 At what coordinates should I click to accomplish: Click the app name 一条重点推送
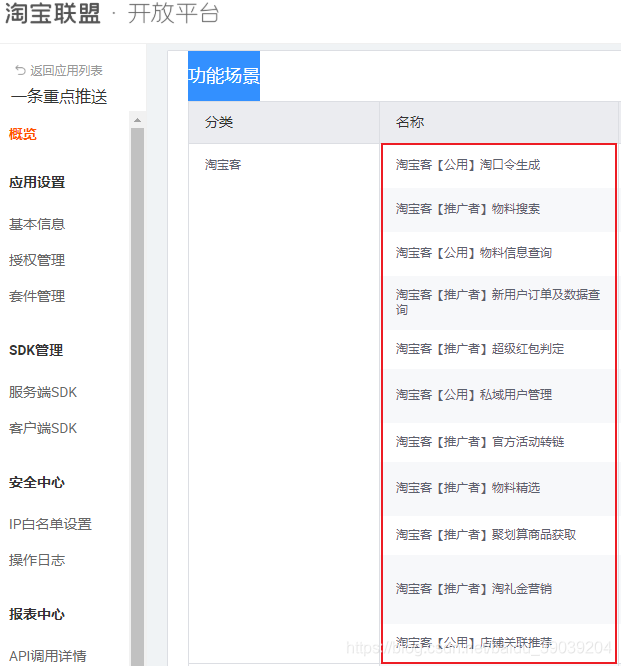point(59,97)
